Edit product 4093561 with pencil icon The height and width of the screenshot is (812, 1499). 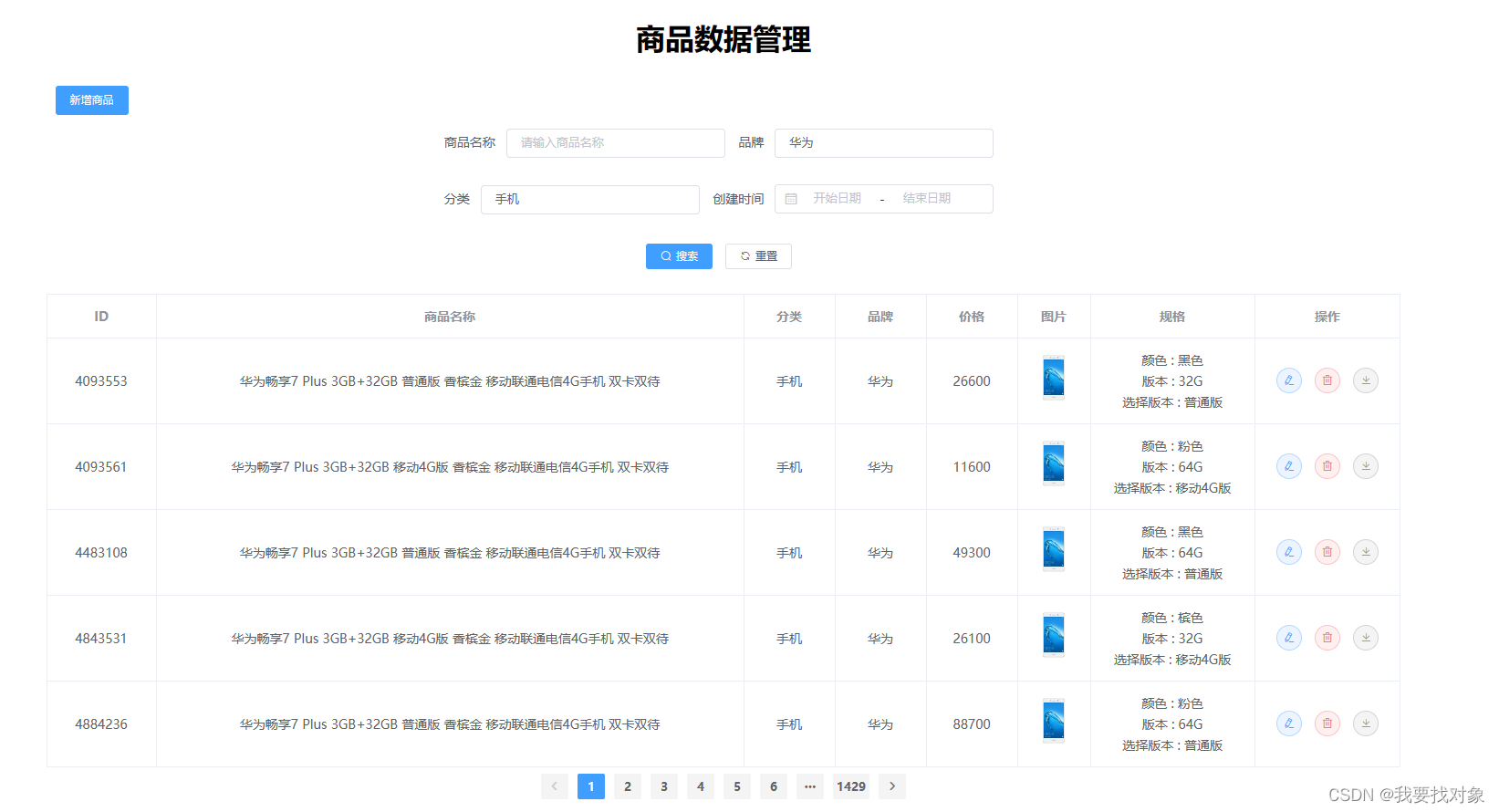pyautogui.click(x=1288, y=466)
